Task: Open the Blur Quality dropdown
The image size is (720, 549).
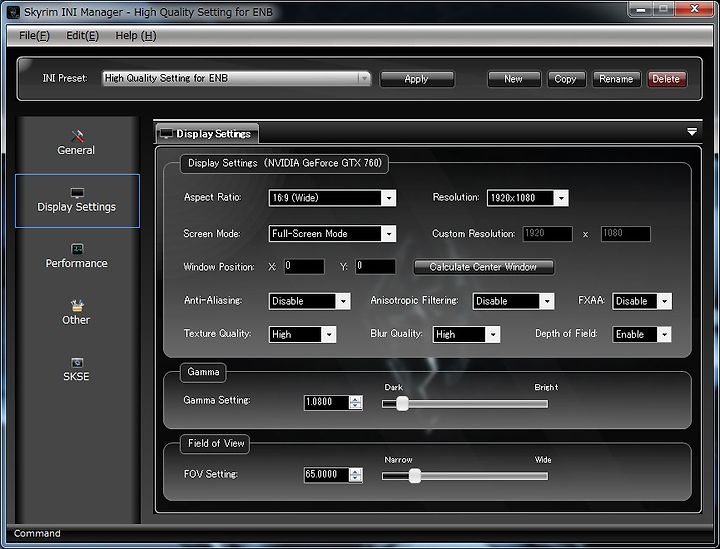Action: (x=466, y=334)
